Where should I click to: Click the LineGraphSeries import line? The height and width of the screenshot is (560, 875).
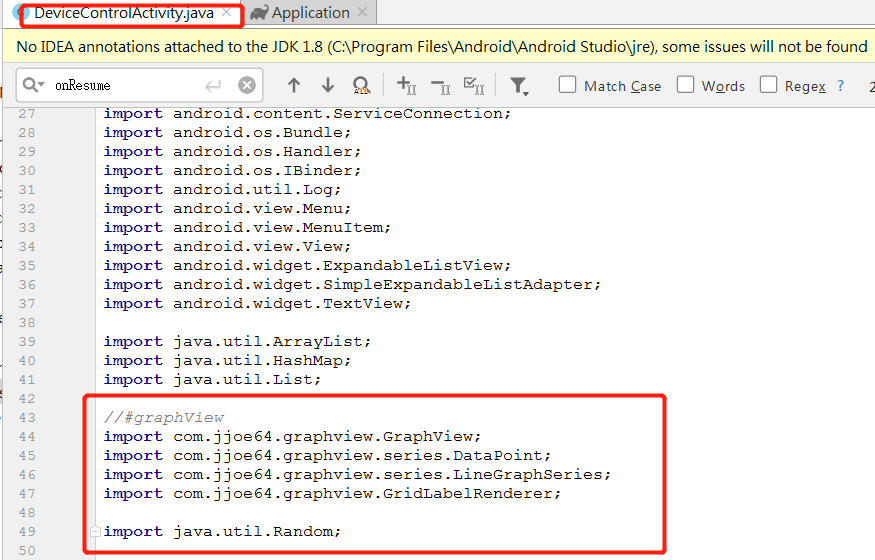pyautogui.click(x=357, y=474)
